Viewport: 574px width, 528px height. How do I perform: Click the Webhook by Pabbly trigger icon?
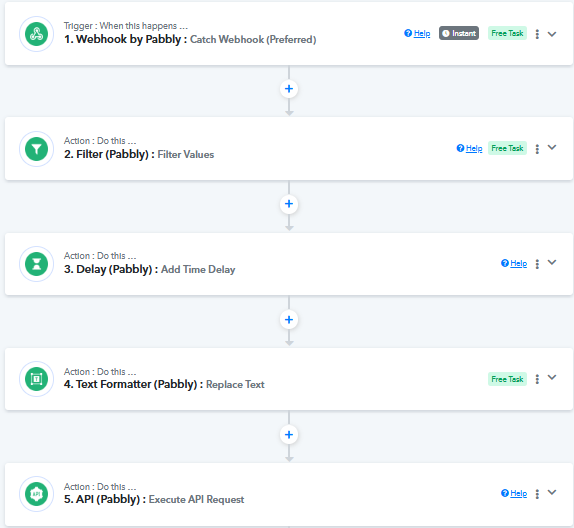[x=36, y=34]
